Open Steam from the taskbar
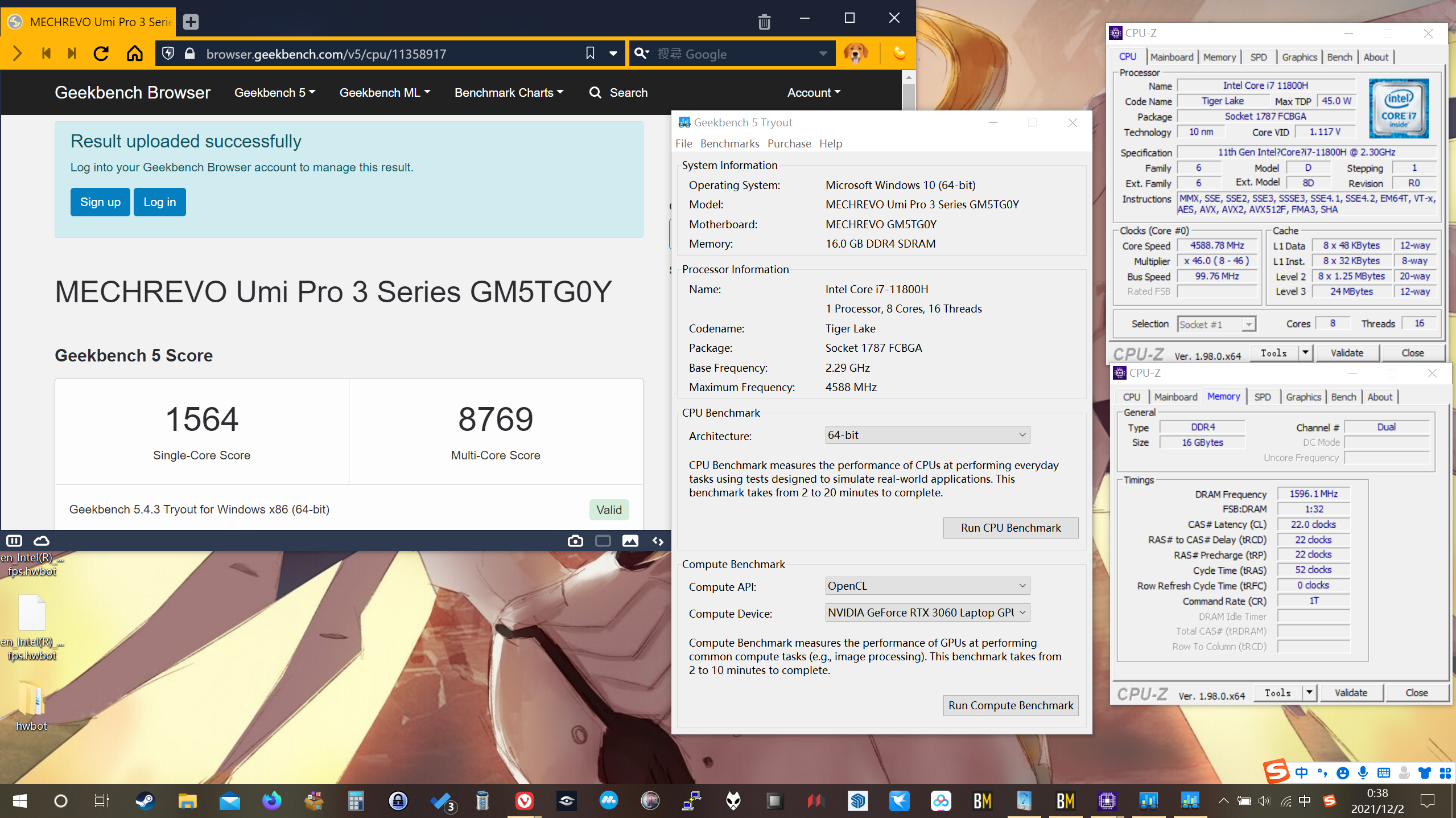This screenshot has height=818, width=1456. tap(144, 801)
